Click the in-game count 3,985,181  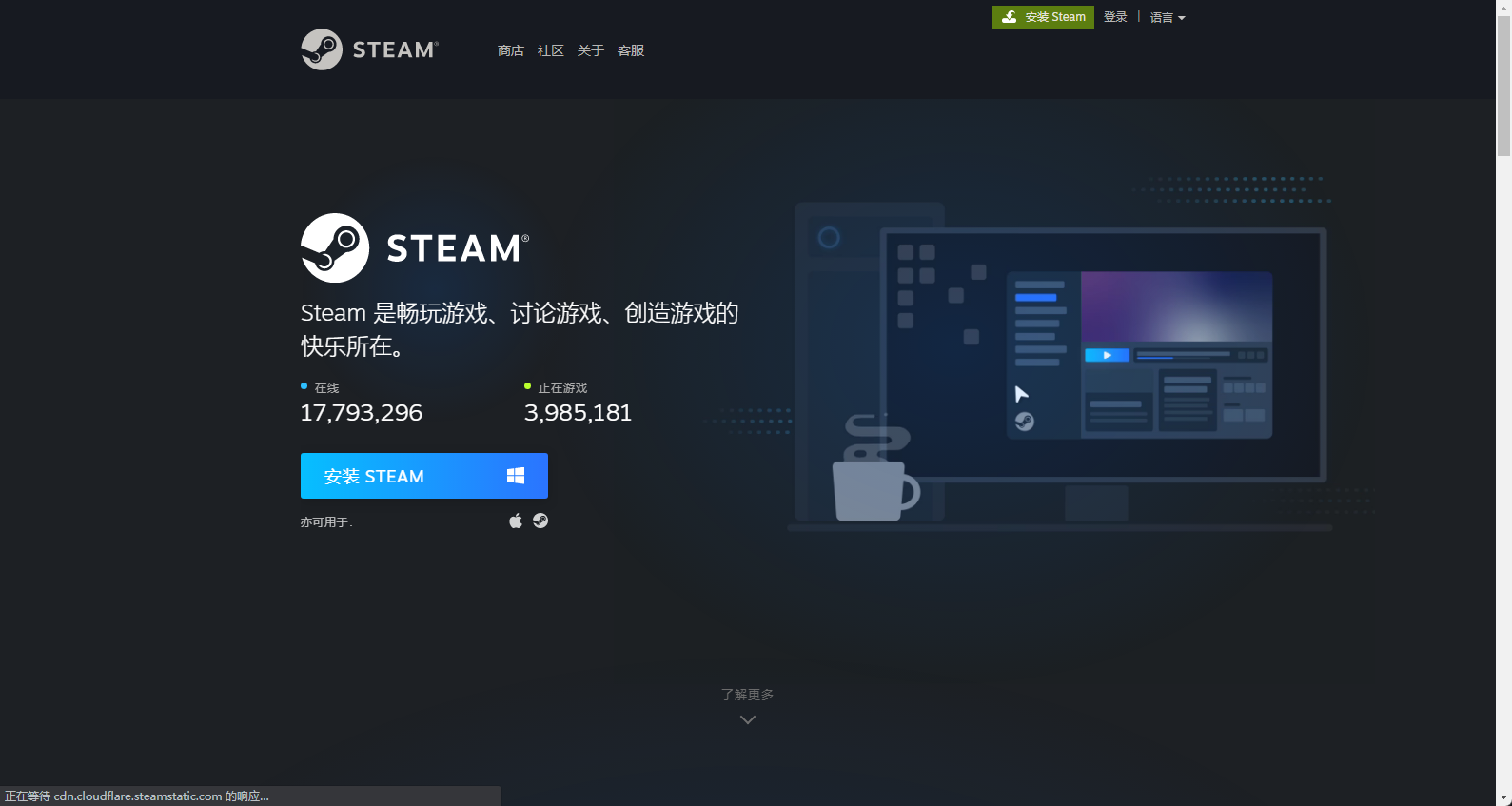coord(579,413)
